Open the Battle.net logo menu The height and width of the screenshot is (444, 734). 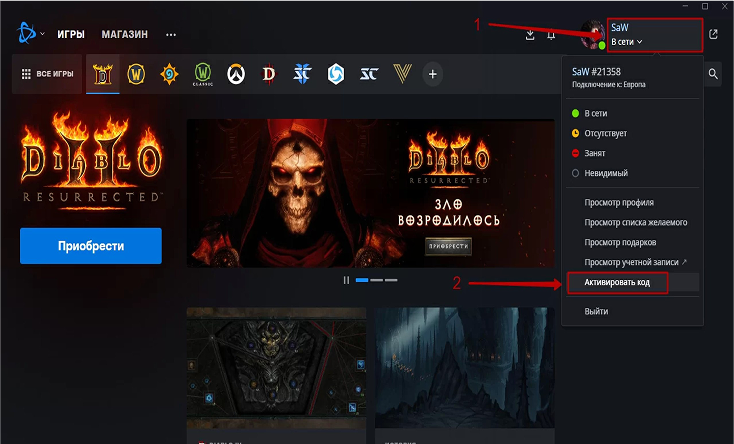click(26, 33)
